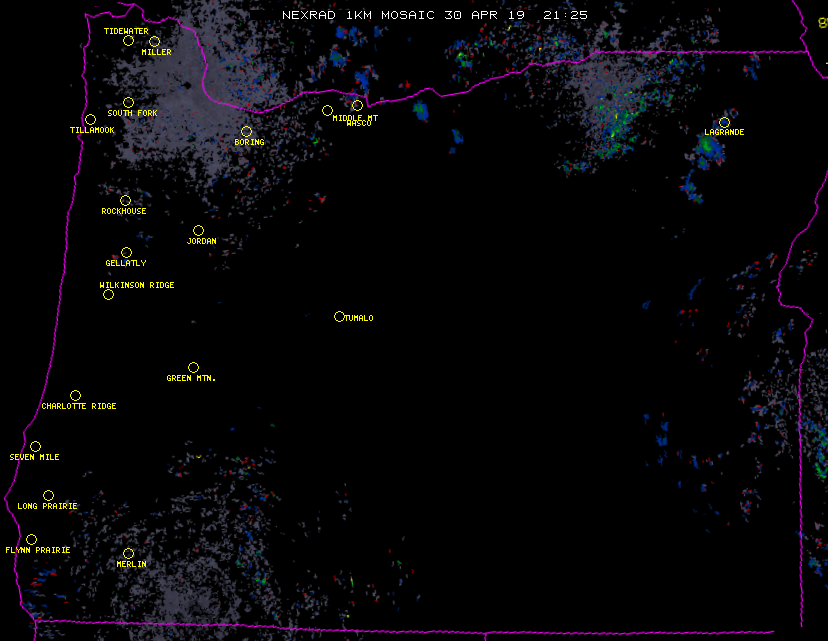Select the Jordan station circle marker
The width and height of the screenshot is (828, 641).
click(198, 230)
